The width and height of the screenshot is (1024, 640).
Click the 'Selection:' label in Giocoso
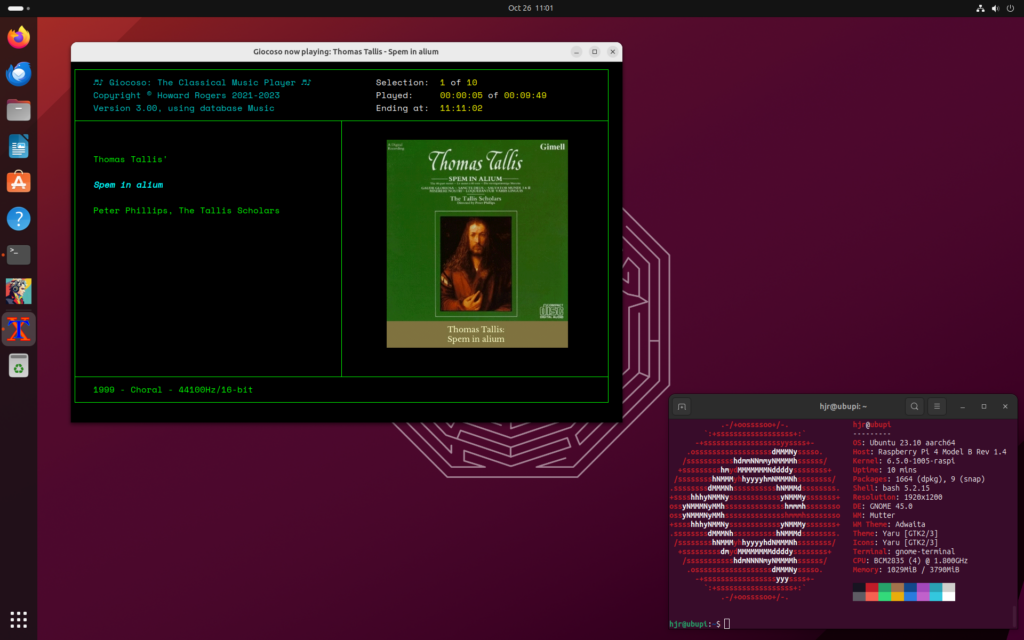tap(402, 82)
